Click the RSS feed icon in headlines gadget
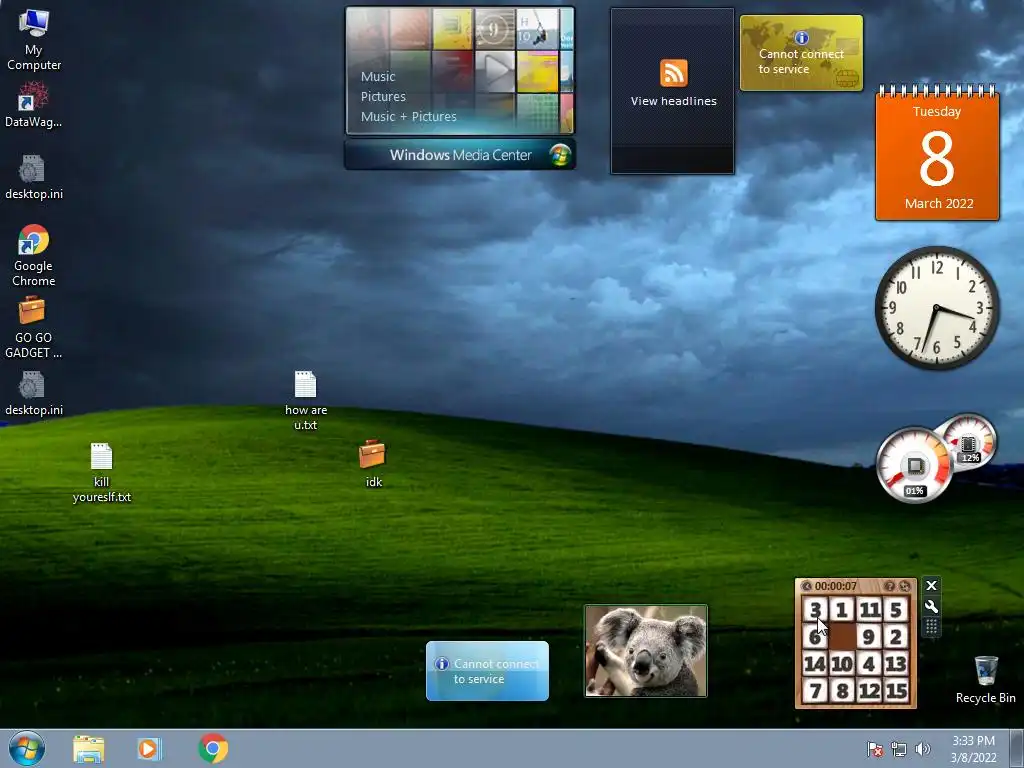Viewport: 1024px width, 768px height. [673, 73]
